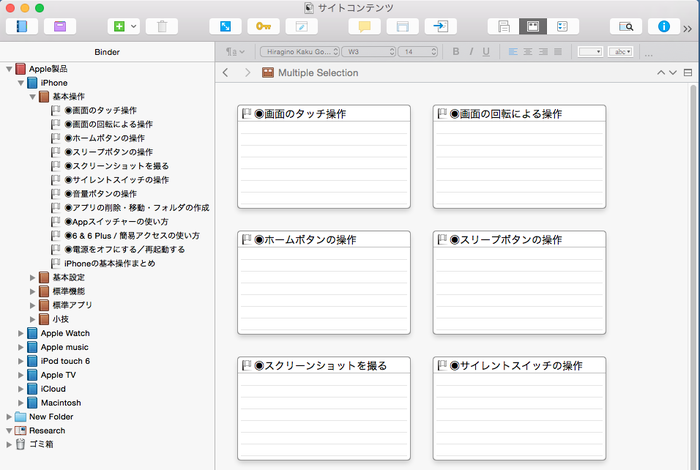Viewport: 700px width, 470px height.
Task: Center align text
Action: point(528,52)
